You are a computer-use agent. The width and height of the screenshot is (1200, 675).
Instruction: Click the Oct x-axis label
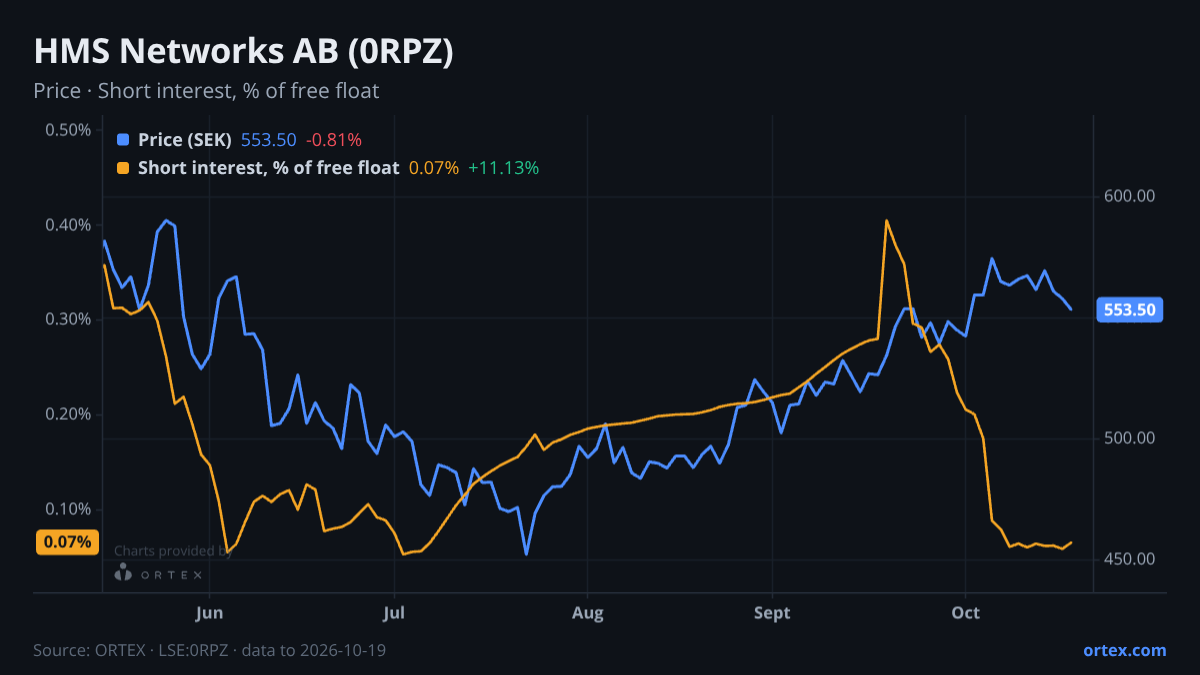[966, 612]
